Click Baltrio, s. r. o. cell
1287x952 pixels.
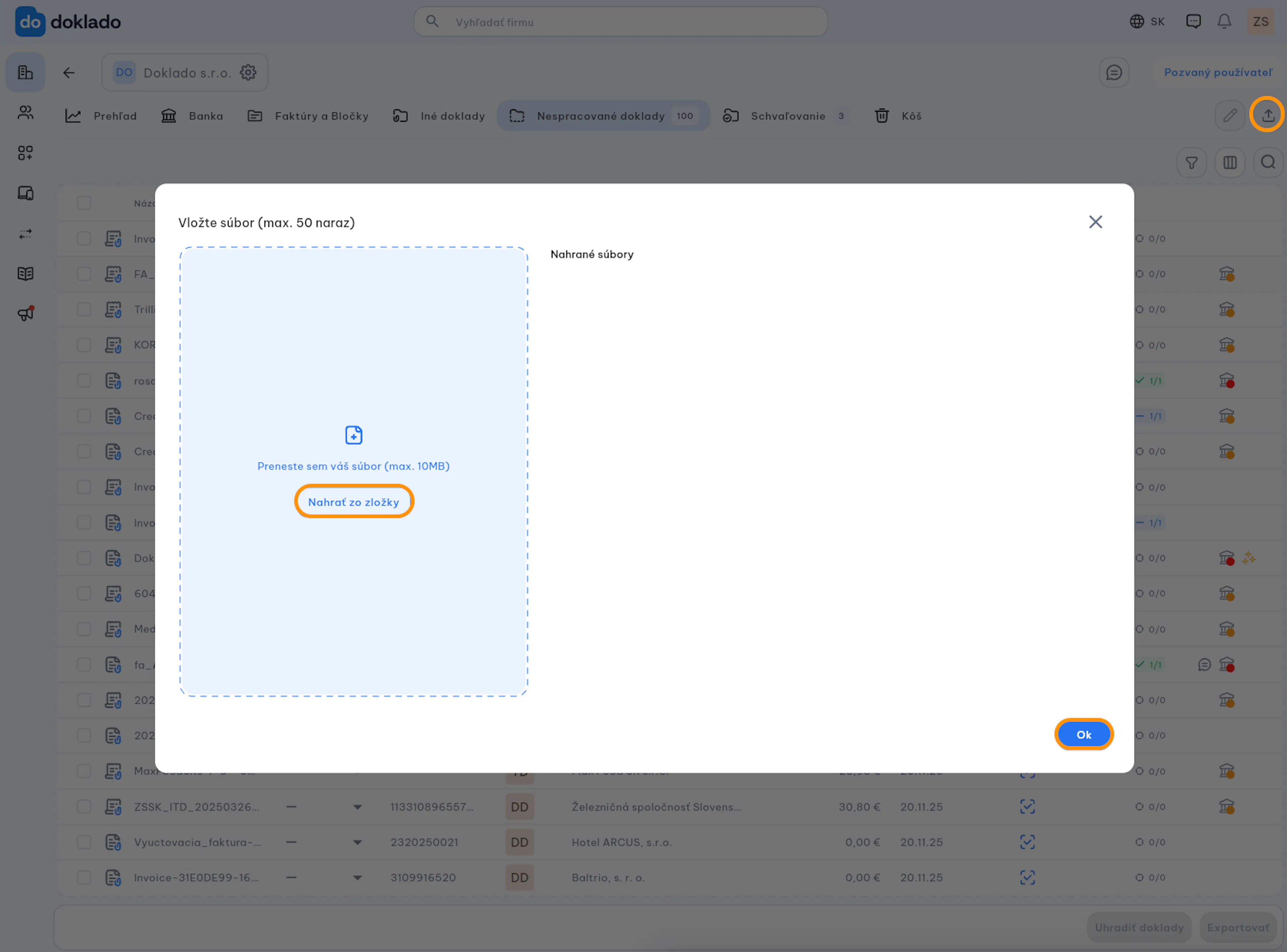click(608, 878)
